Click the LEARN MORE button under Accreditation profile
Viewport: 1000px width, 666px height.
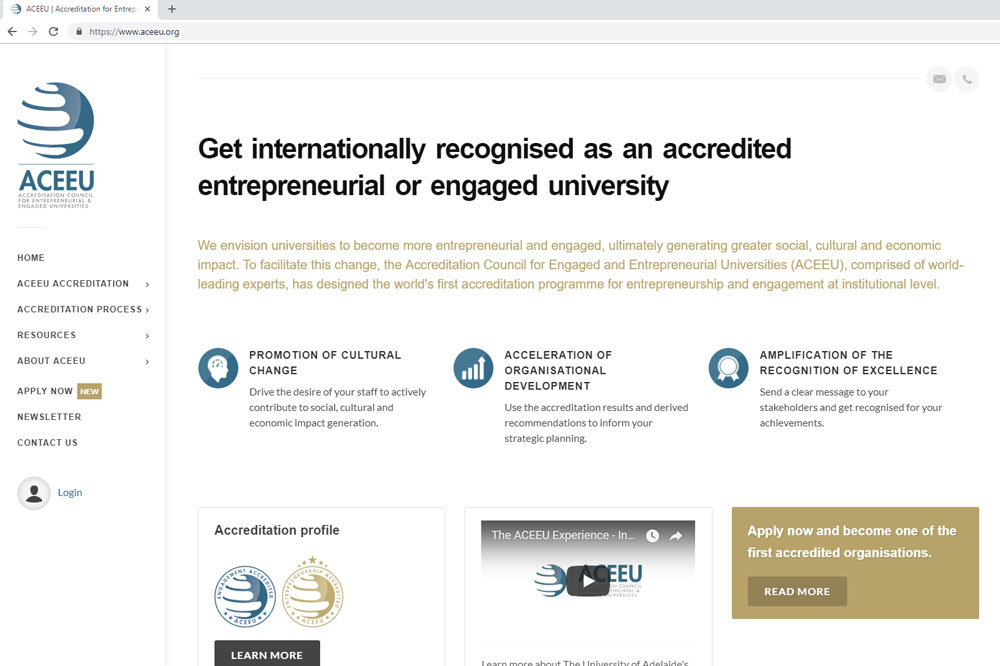pos(267,653)
